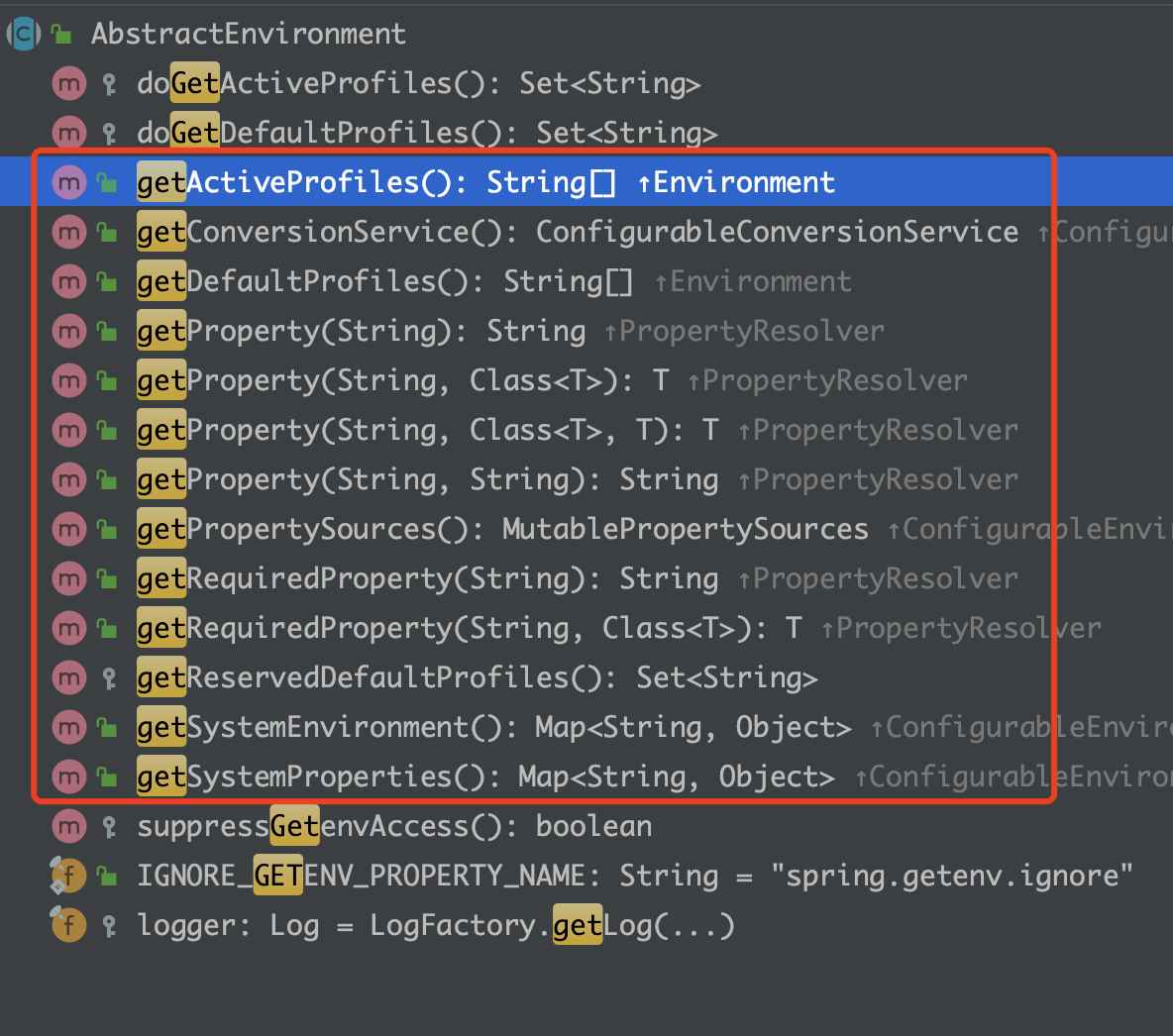The height and width of the screenshot is (1036, 1173).
Task: Click protected key icon of suppressGetenvAccess
Action: click(x=109, y=827)
